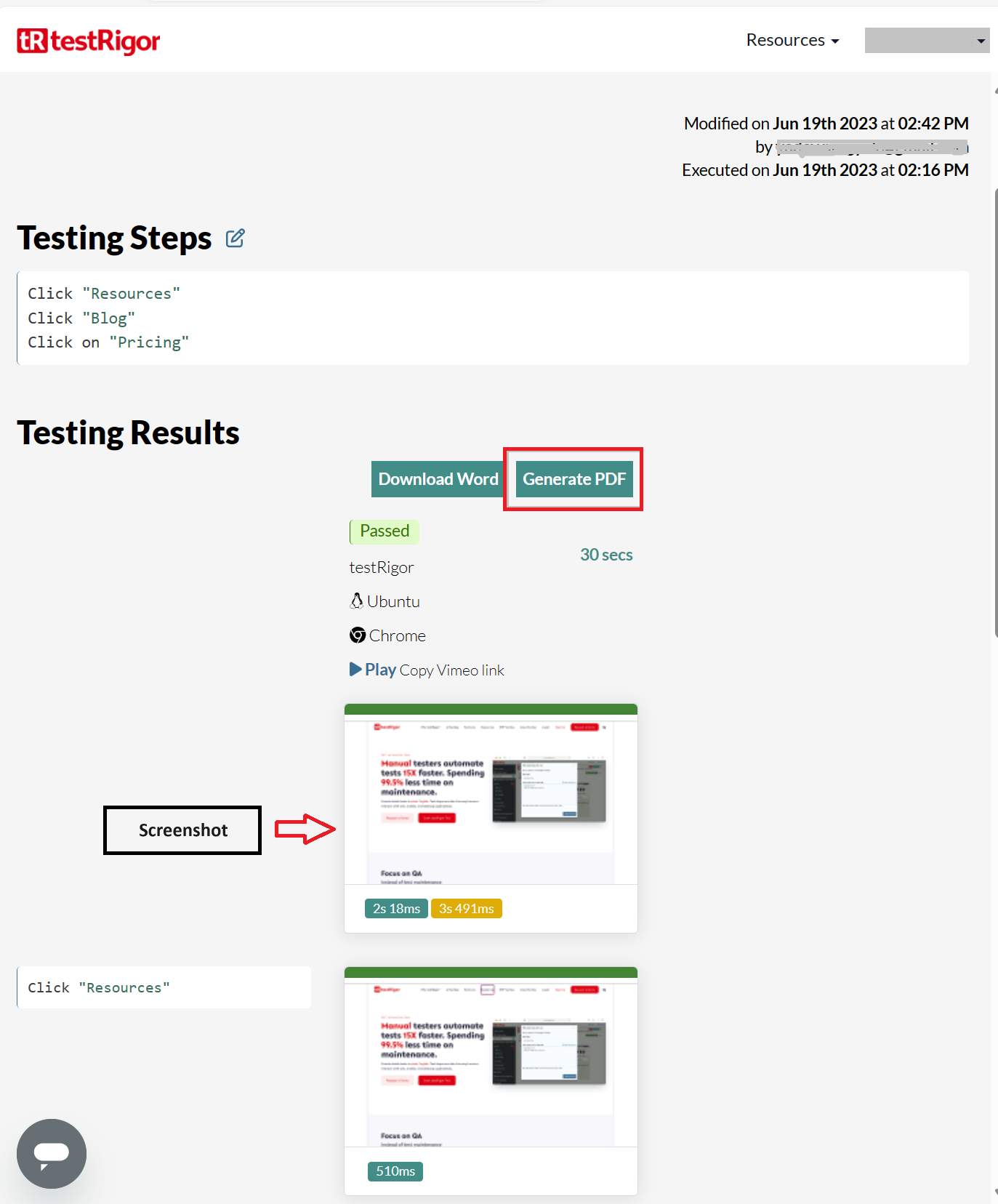Click the Ubuntu penguin icon

pyautogui.click(x=357, y=601)
